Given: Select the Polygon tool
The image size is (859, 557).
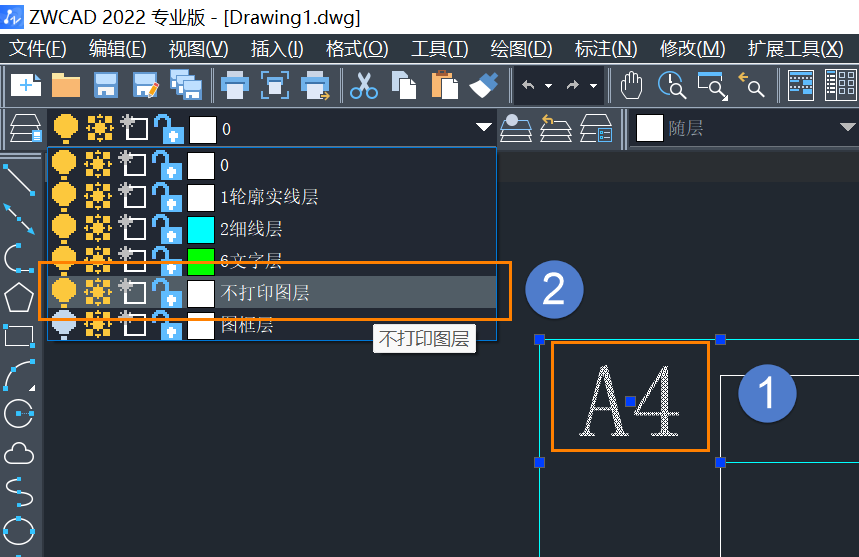Looking at the screenshot, I should pos(19,297).
